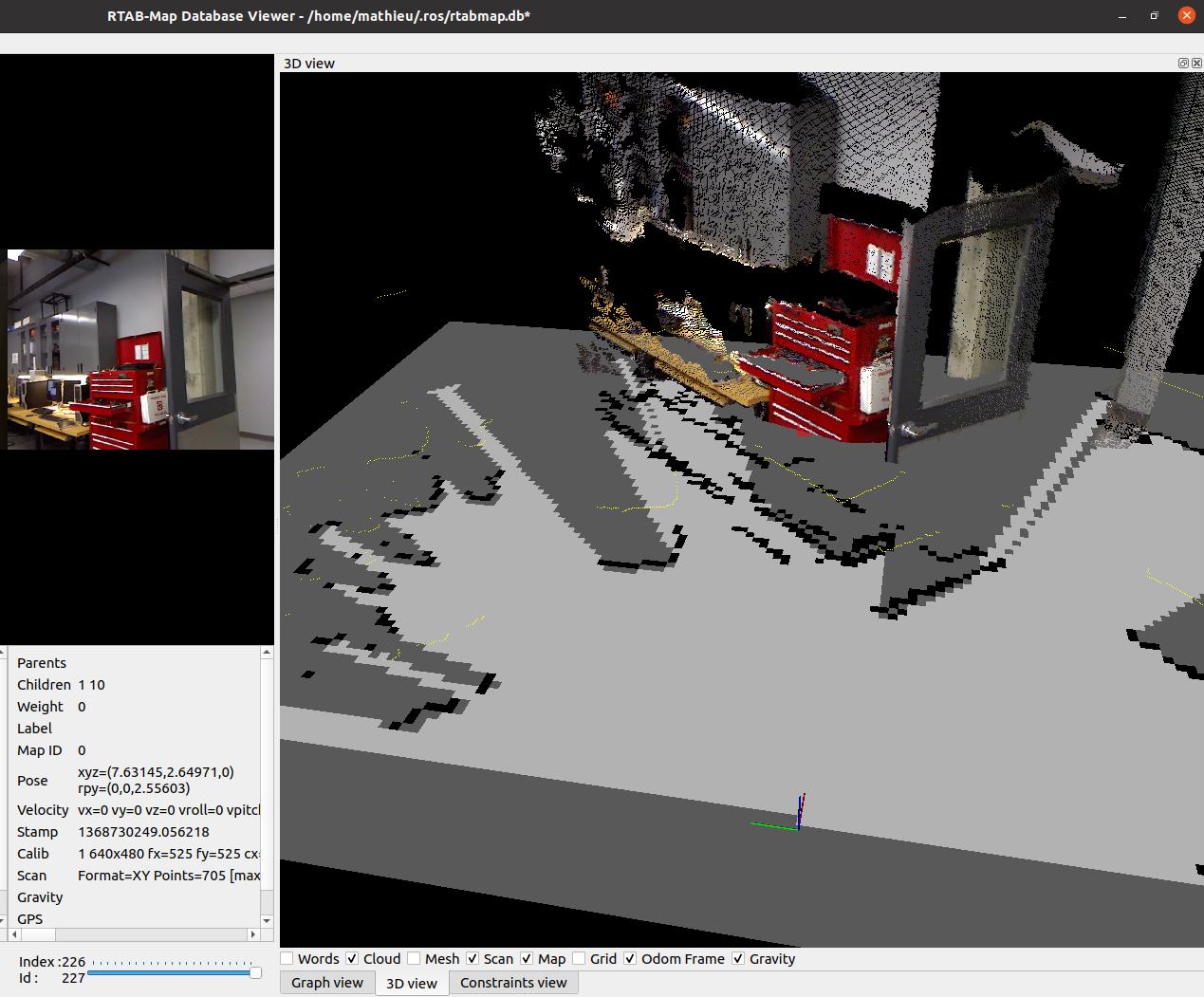Select the 3D view tab

[x=411, y=984]
